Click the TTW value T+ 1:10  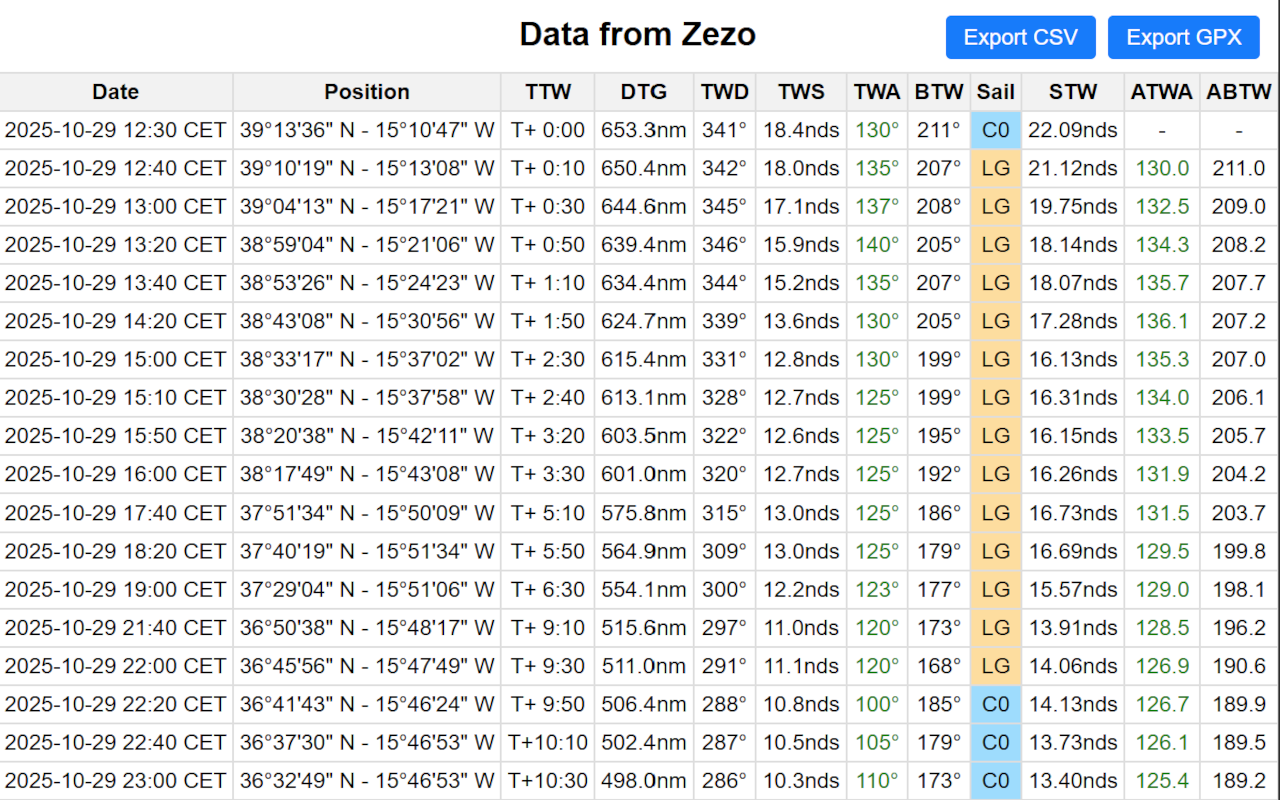548,283
